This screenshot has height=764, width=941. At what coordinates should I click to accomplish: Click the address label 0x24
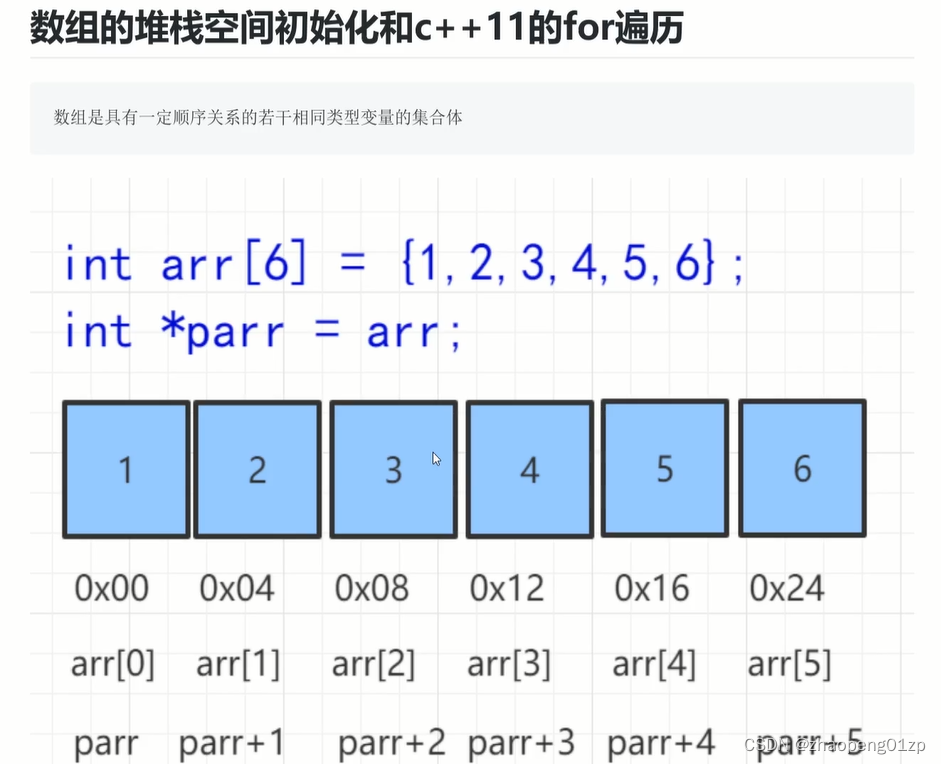tap(786, 589)
